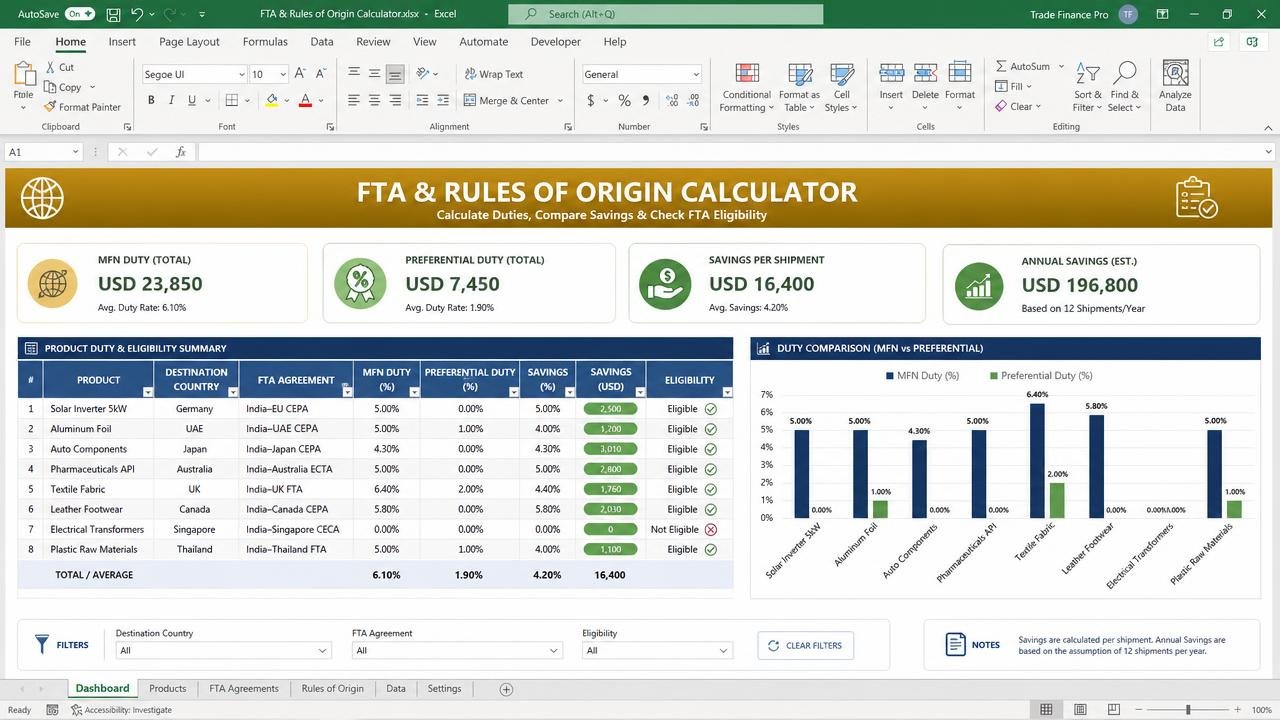This screenshot has height=720, width=1280.
Task: Toggle Bold formatting
Action: (151, 100)
